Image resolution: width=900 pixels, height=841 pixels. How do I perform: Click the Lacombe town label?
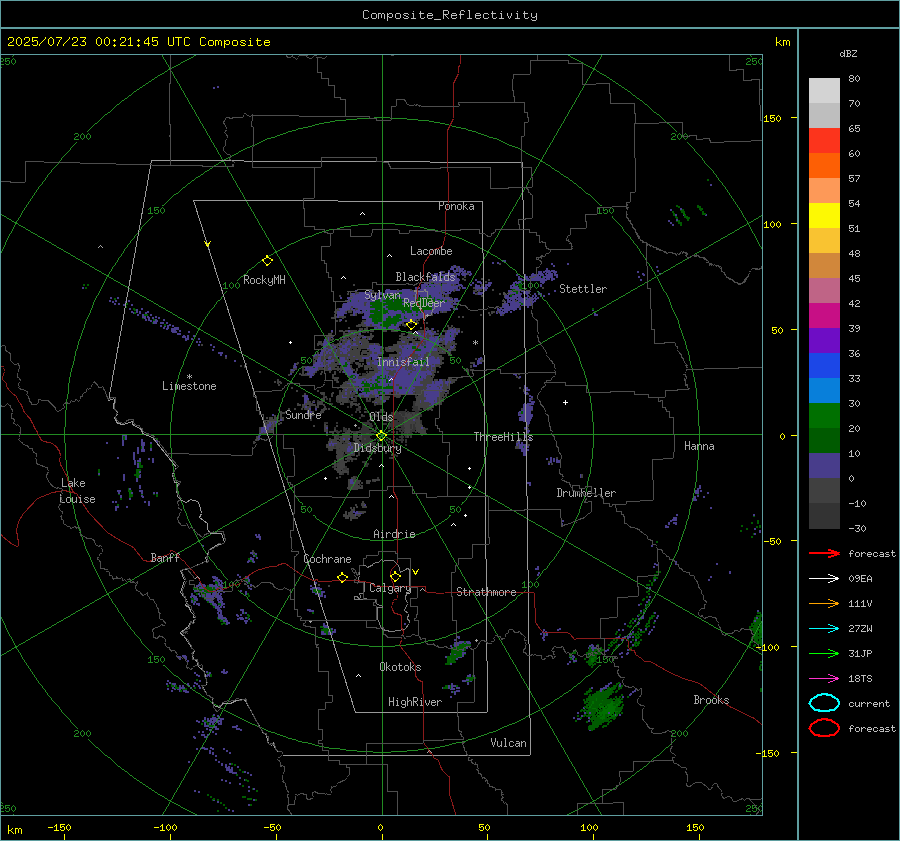tap(430, 251)
